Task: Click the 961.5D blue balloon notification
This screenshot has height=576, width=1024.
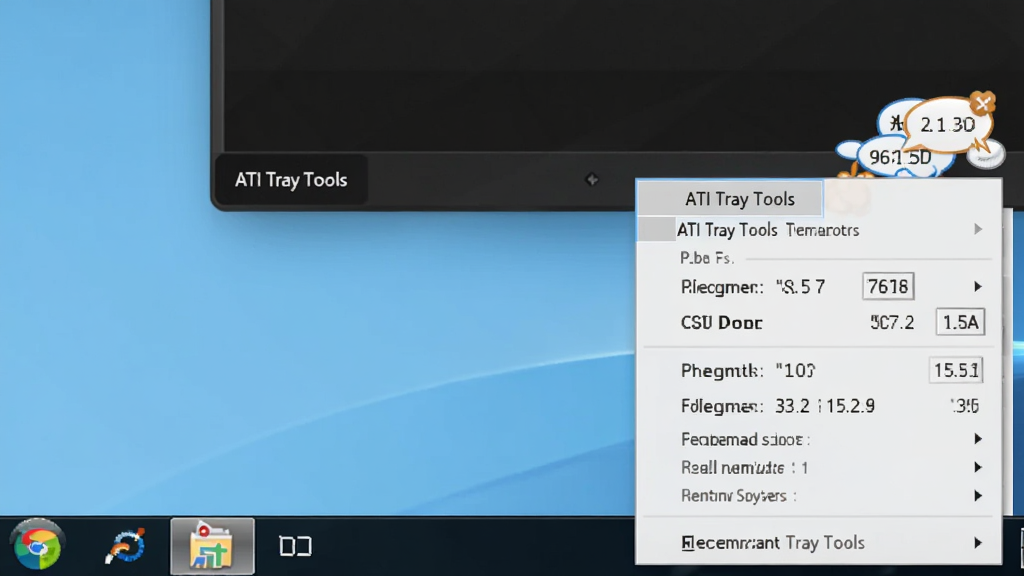Action: tap(900, 157)
